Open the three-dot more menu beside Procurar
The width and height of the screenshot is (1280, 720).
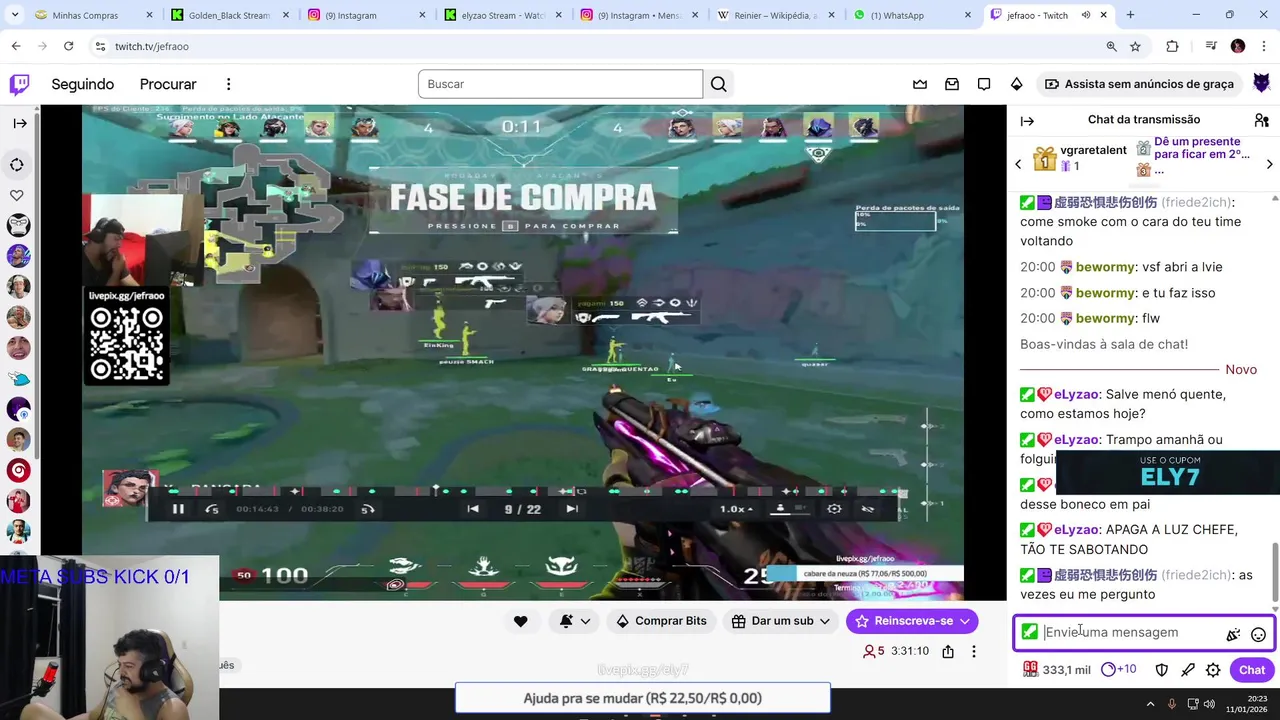[228, 84]
